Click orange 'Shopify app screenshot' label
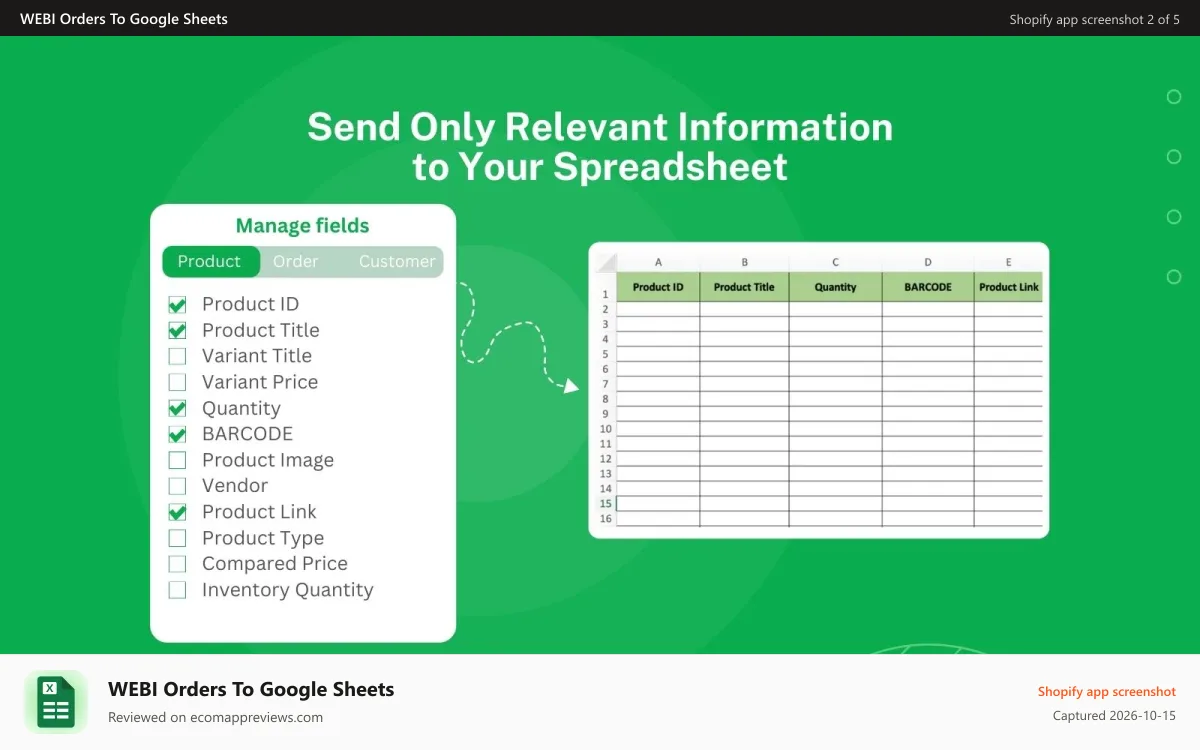Screen dimensions: 1200x750 [1107, 692]
